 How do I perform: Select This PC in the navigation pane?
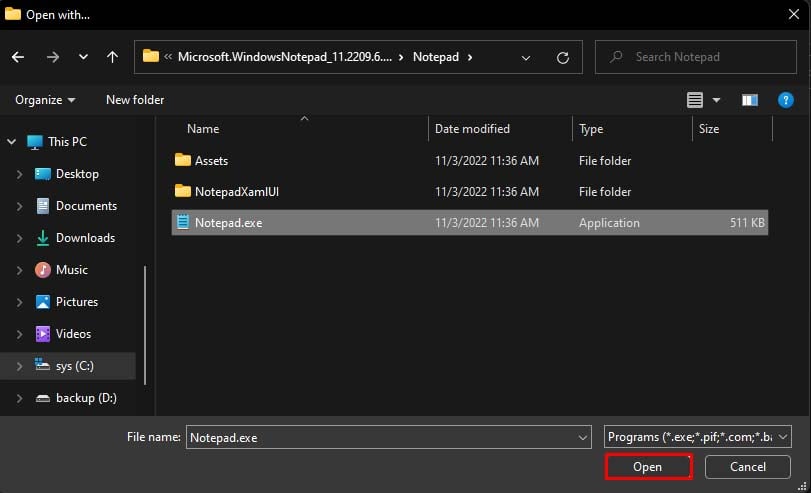67,141
